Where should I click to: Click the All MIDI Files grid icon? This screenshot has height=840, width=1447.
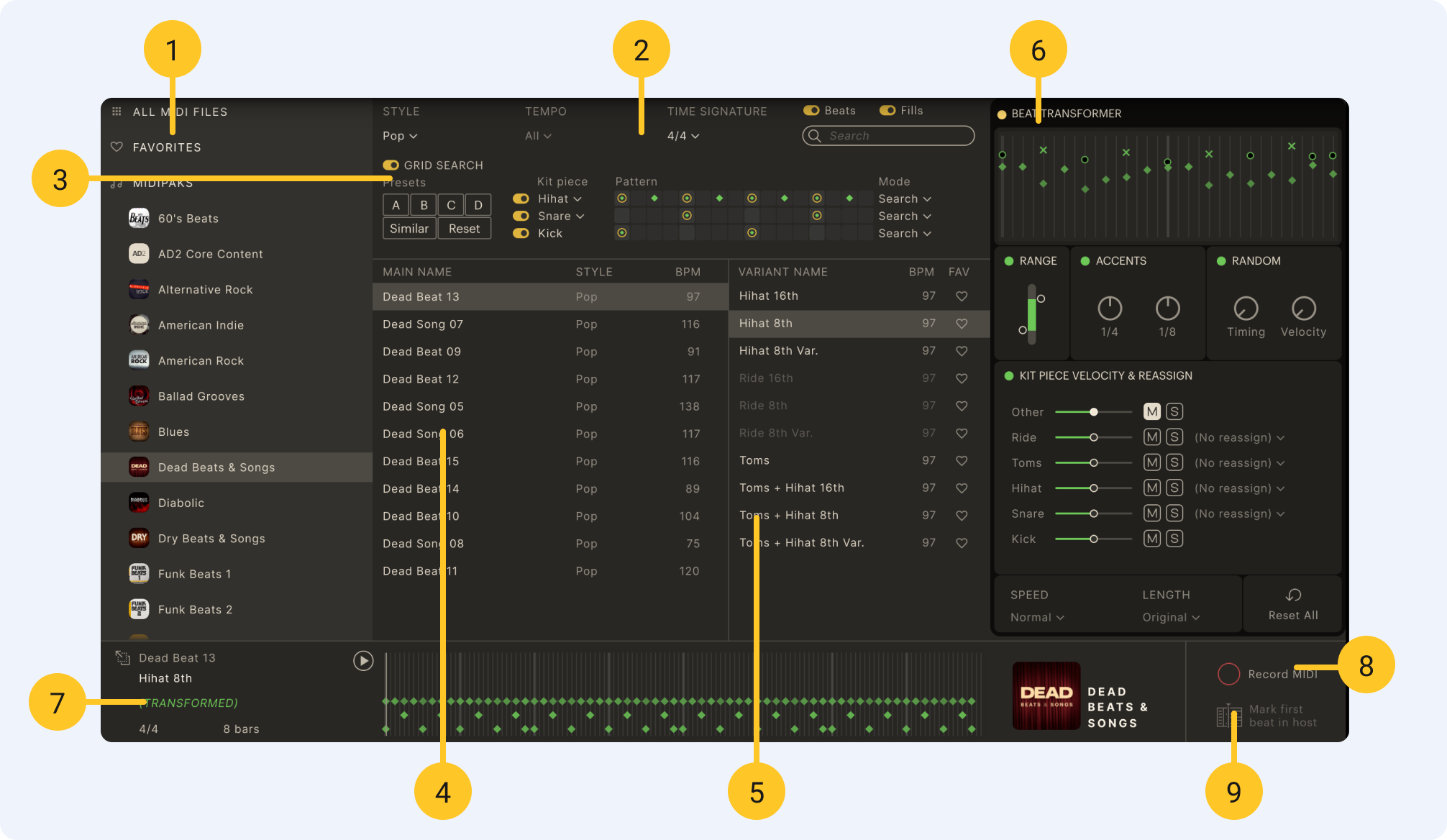[116, 111]
